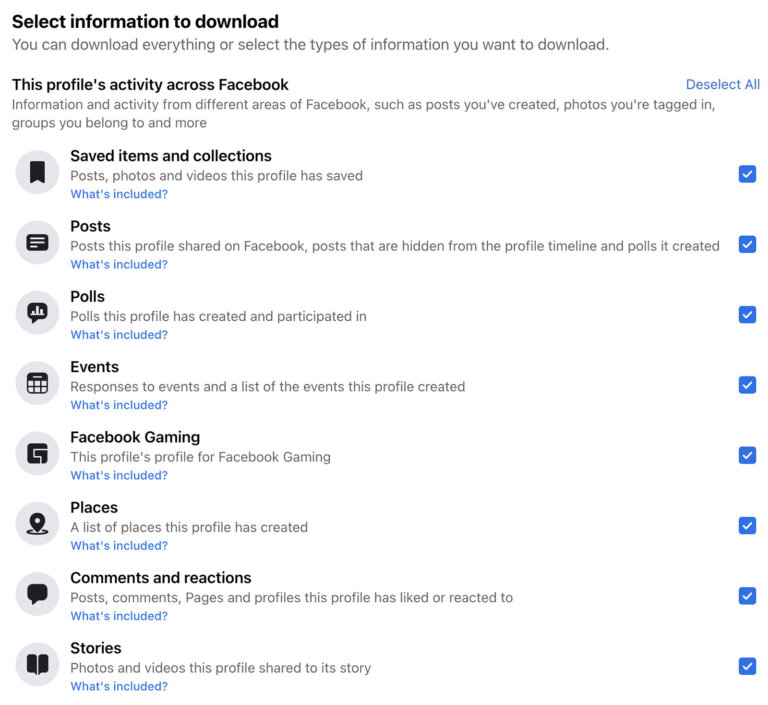Uncheck the Saved items and collections checkbox
This screenshot has height=705, width=768.
point(747,174)
